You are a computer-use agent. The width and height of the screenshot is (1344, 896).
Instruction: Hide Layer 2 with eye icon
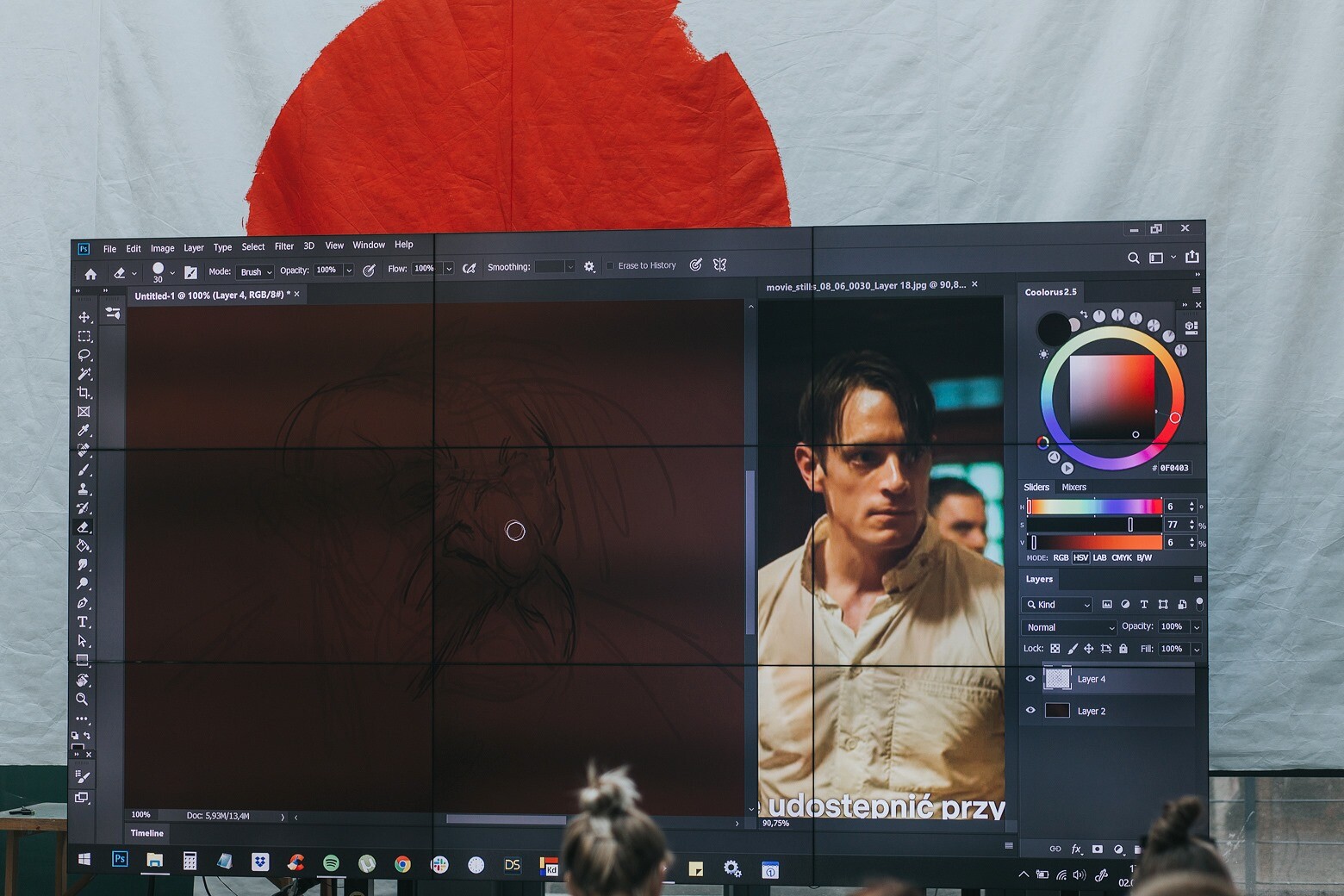pyautogui.click(x=1030, y=711)
